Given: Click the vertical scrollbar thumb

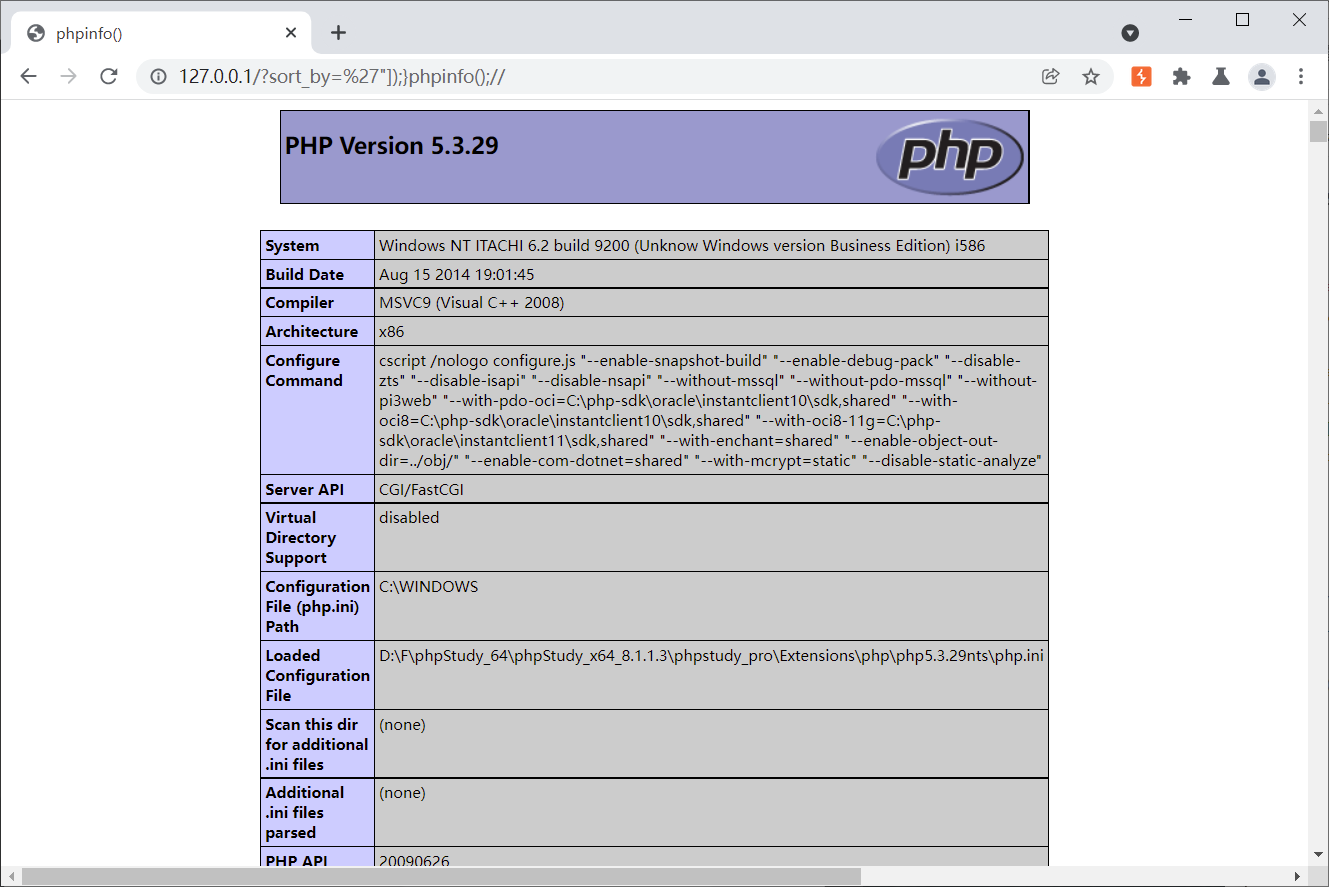Looking at the screenshot, I should click(1318, 133).
